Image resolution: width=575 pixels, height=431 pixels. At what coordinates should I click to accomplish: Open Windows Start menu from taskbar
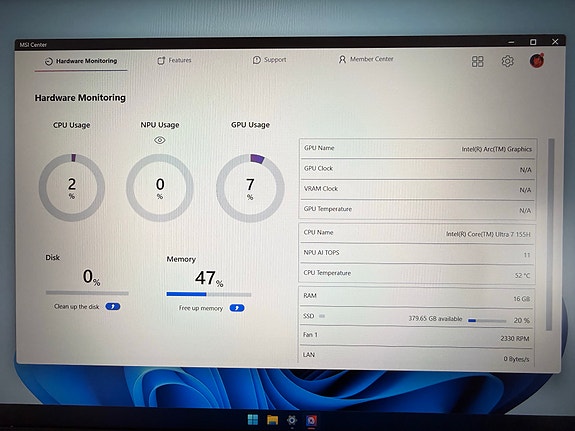pyautogui.click(x=253, y=420)
